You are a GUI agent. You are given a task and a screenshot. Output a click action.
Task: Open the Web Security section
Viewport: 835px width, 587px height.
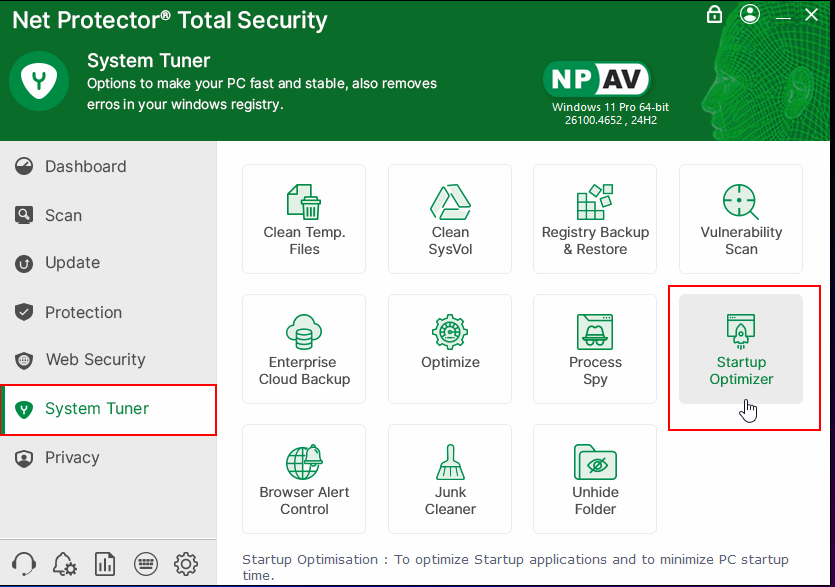[95, 360]
